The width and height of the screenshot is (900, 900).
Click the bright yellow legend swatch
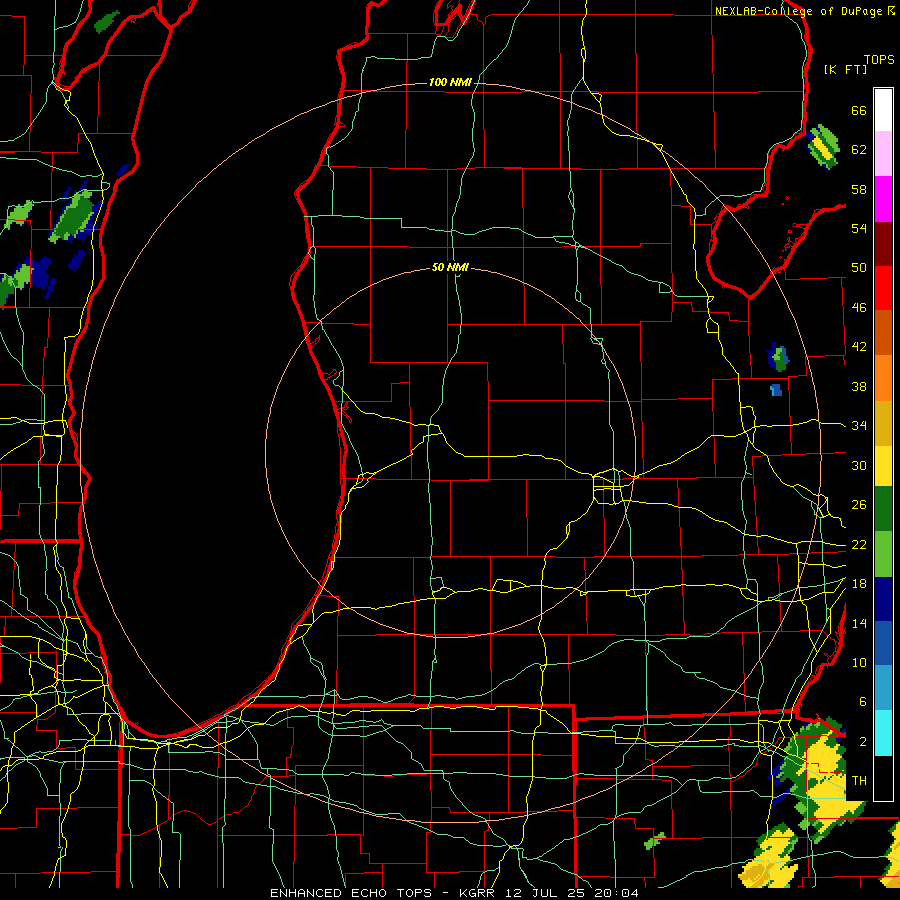(883, 465)
